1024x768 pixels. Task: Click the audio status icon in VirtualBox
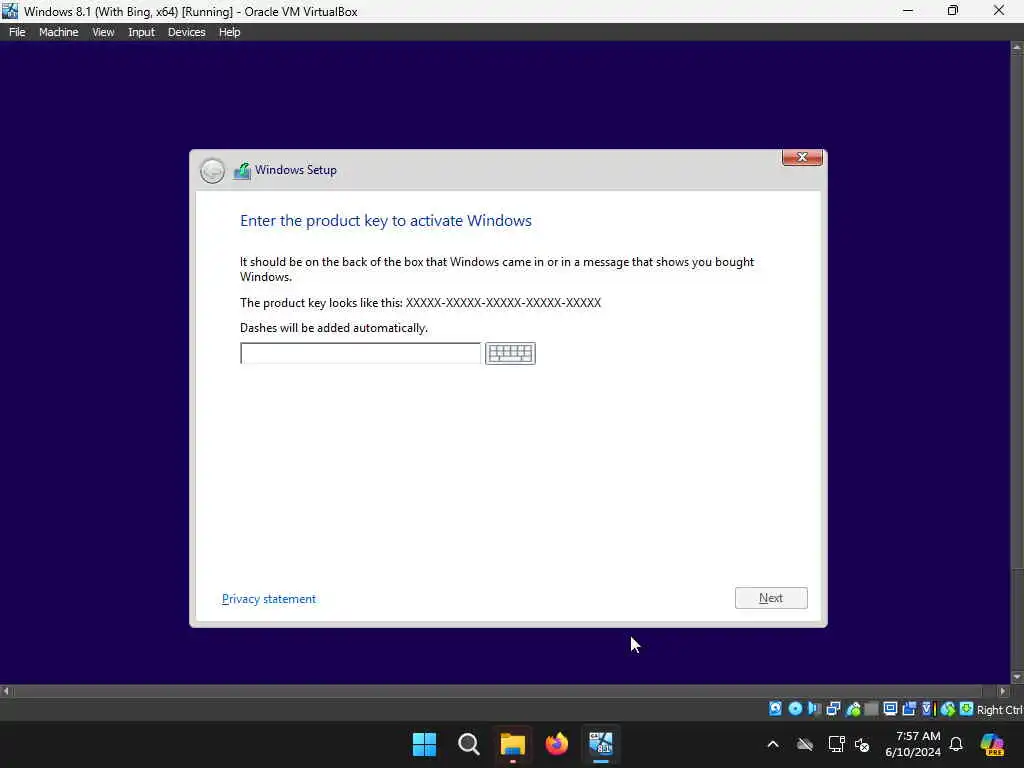814,709
